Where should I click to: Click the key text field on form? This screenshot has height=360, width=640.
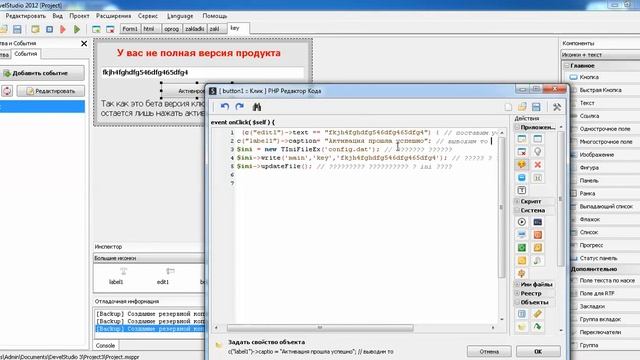click(x=202, y=72)
